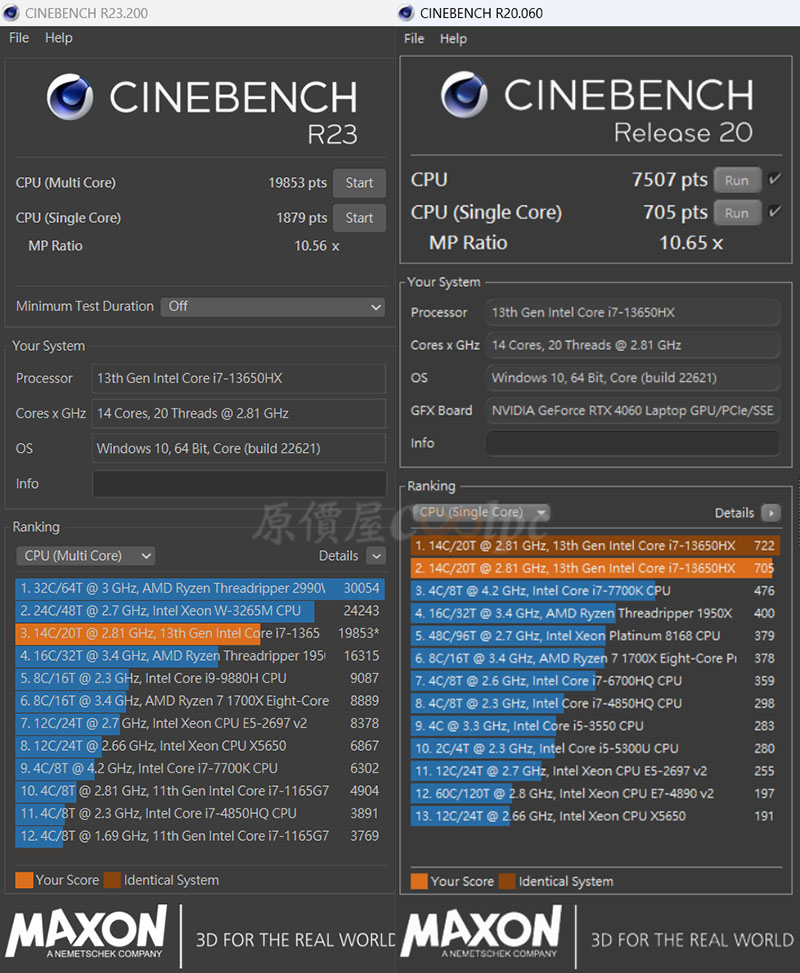Select the i7-1165G7 row scoring 3769

coord(200,836)
